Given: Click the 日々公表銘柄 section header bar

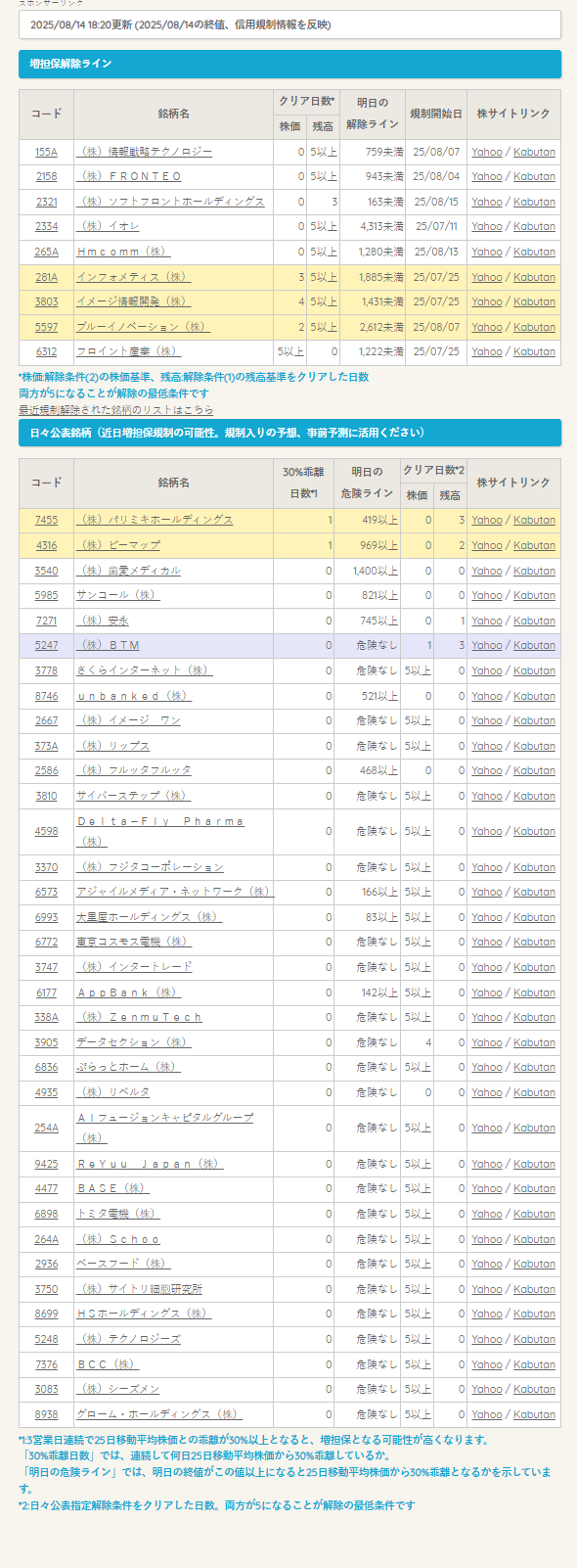Looking at the screenshot, I should coord(289,433).
